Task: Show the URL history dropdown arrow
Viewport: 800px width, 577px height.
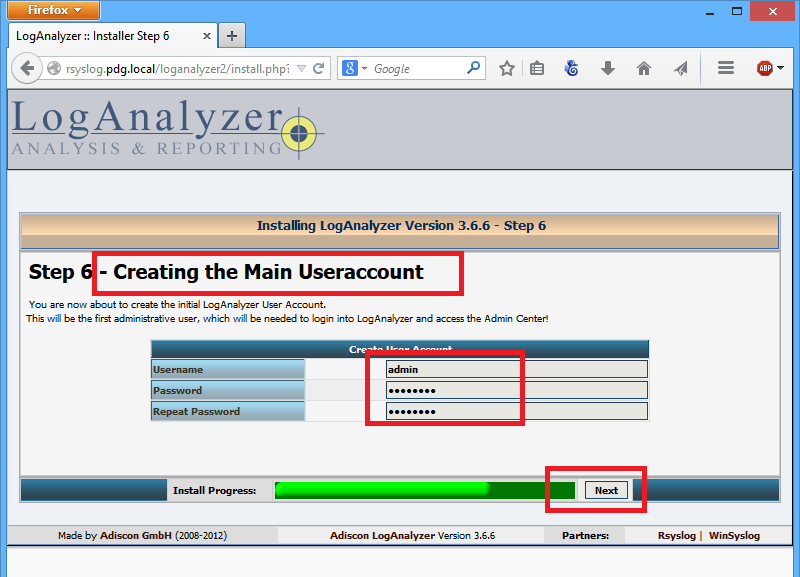Action: (x=301, y=69)
